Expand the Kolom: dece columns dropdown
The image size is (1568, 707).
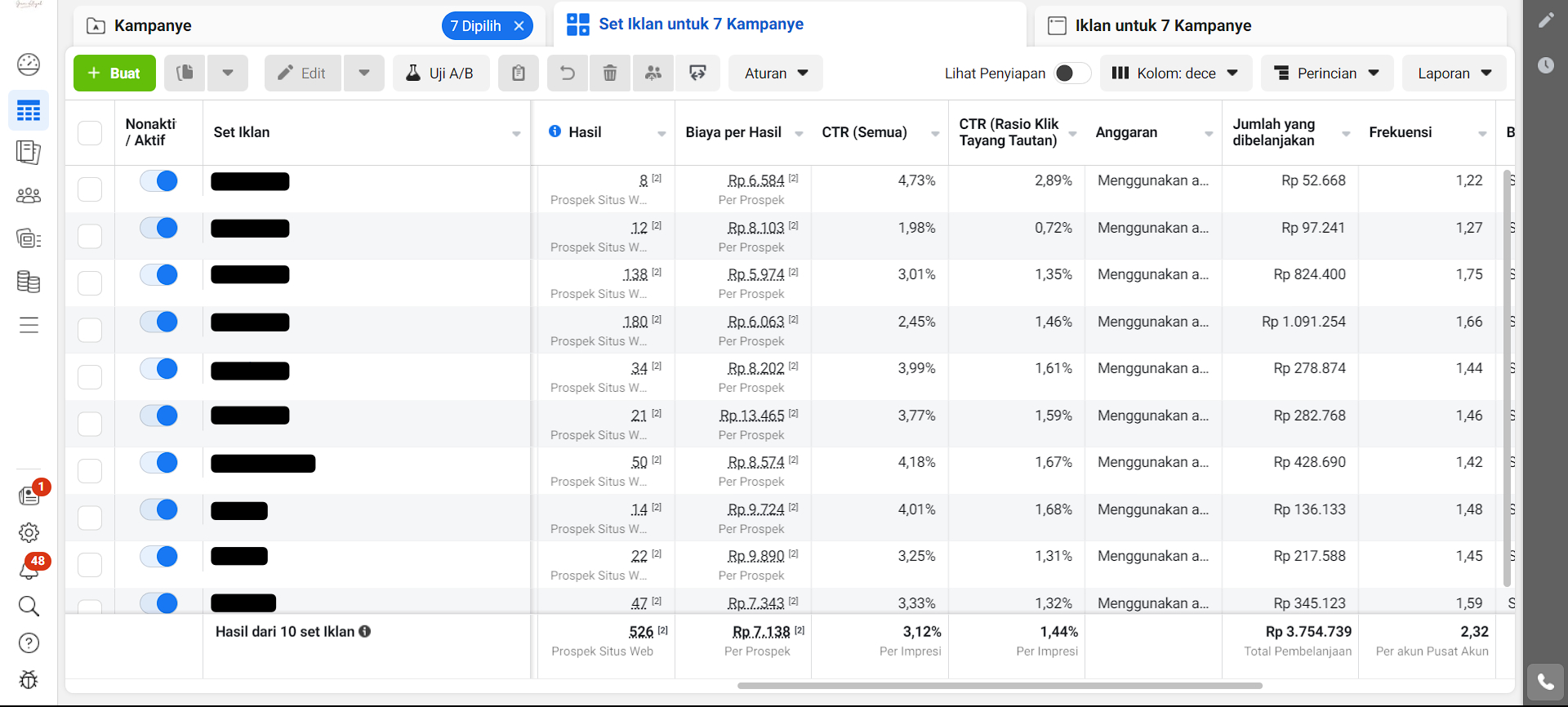pyautogui.click(x=1175, y=73)
